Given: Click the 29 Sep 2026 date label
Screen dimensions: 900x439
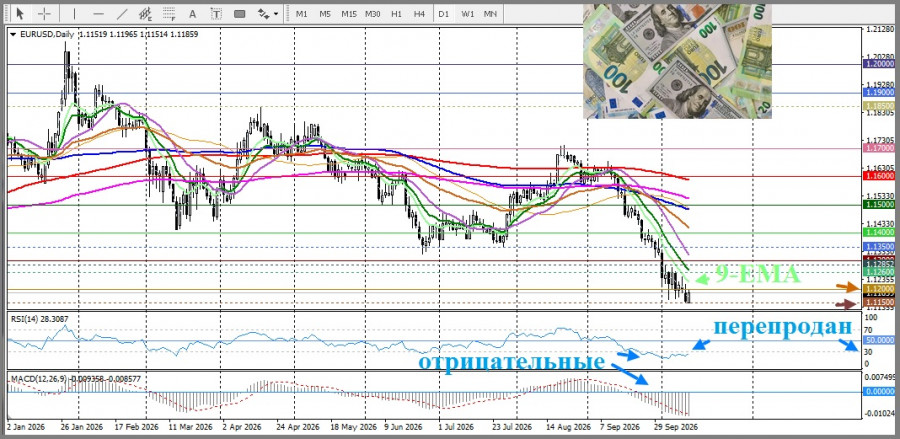Looking at the screenshot, I should pyautogui.click(x=676, y=428).
